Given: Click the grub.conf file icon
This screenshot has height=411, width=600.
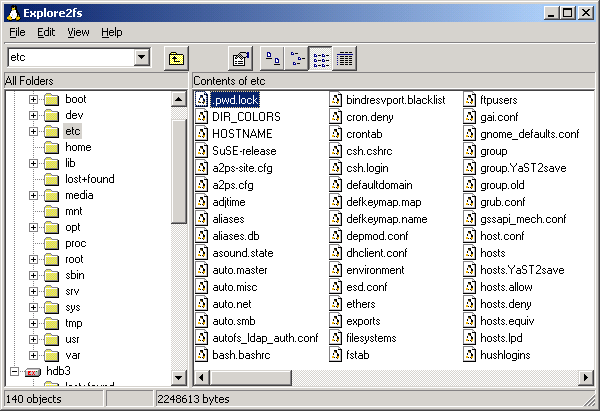Looking at the screenshot, I should pos(470,202).
